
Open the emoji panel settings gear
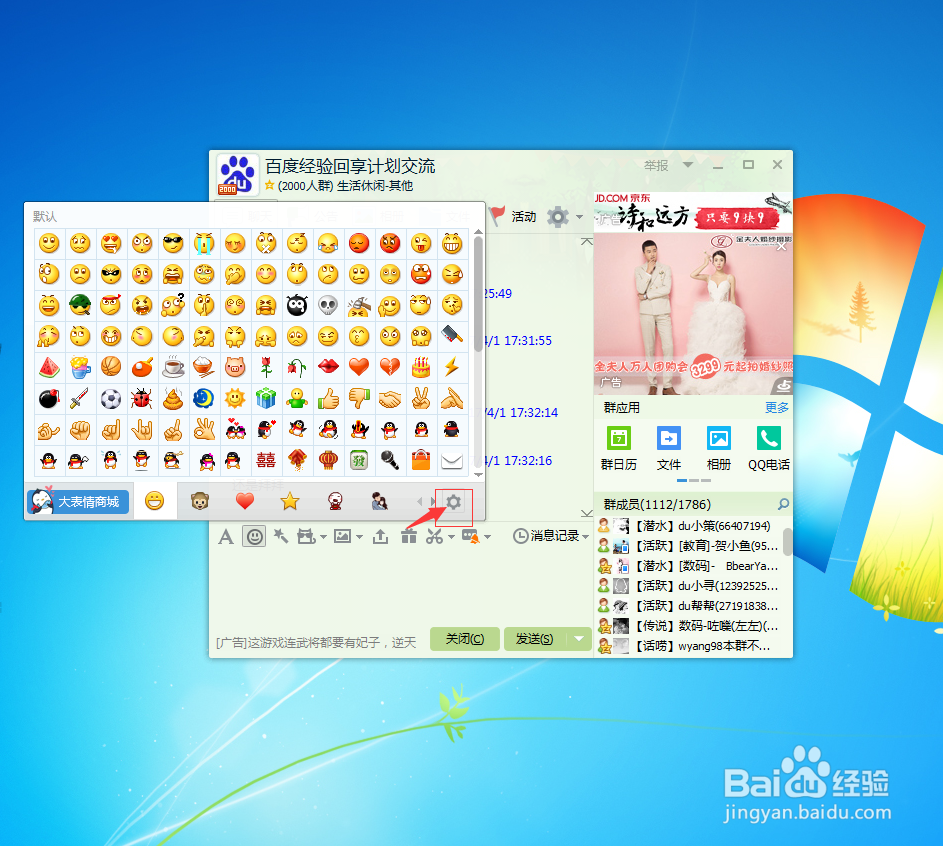(x=453, y=501)
